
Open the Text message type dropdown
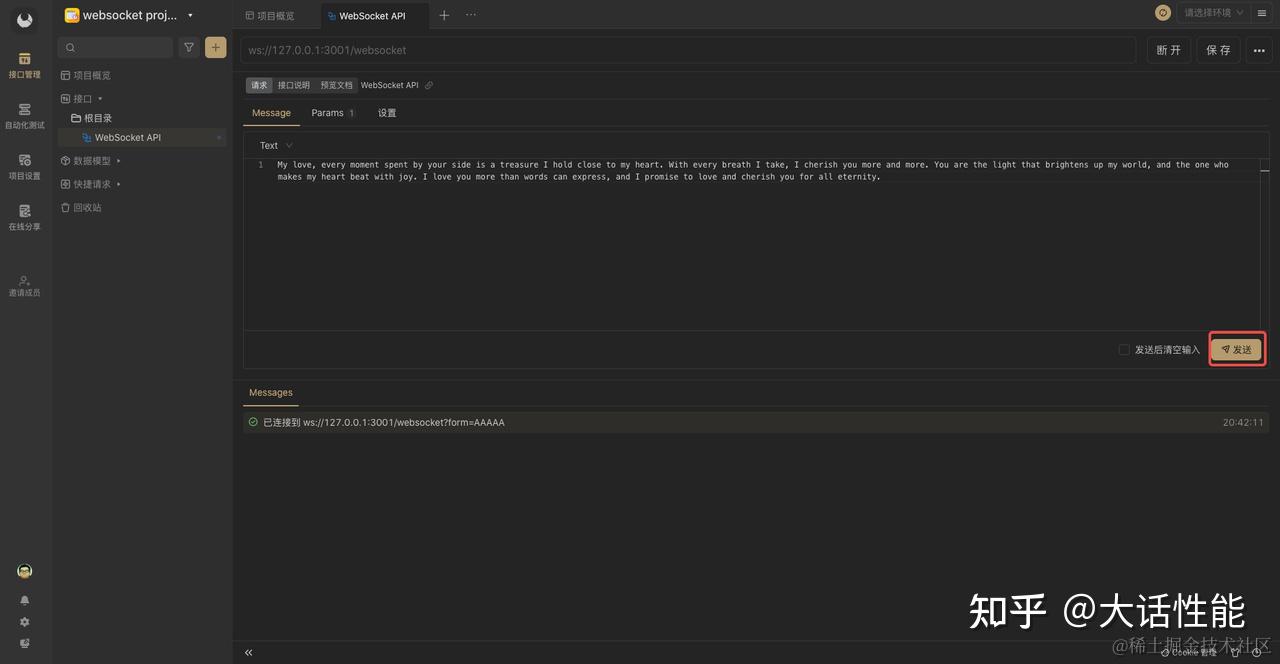[273, 144]
